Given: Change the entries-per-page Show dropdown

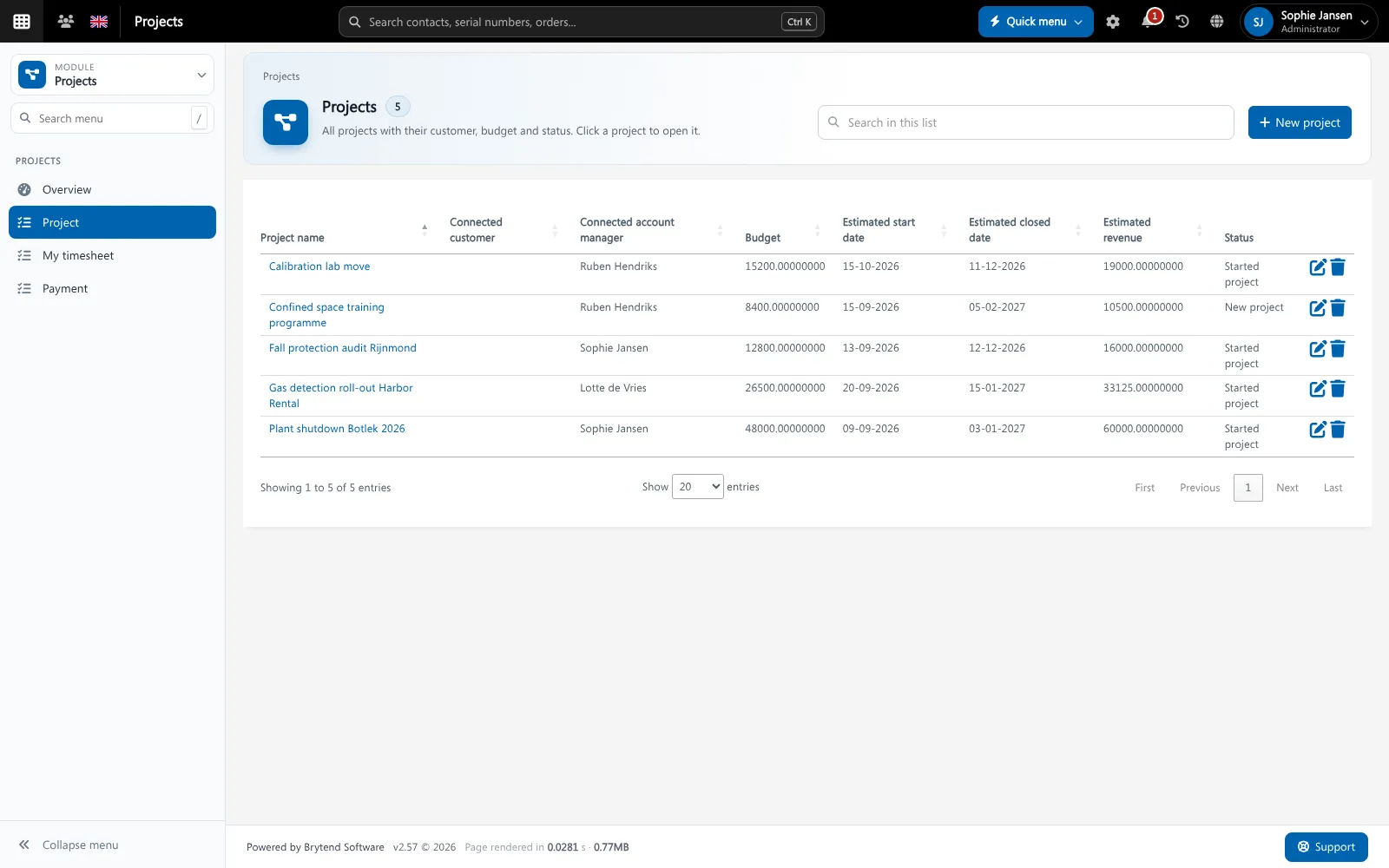Looking at the screenshot, I should pos(697,487).
